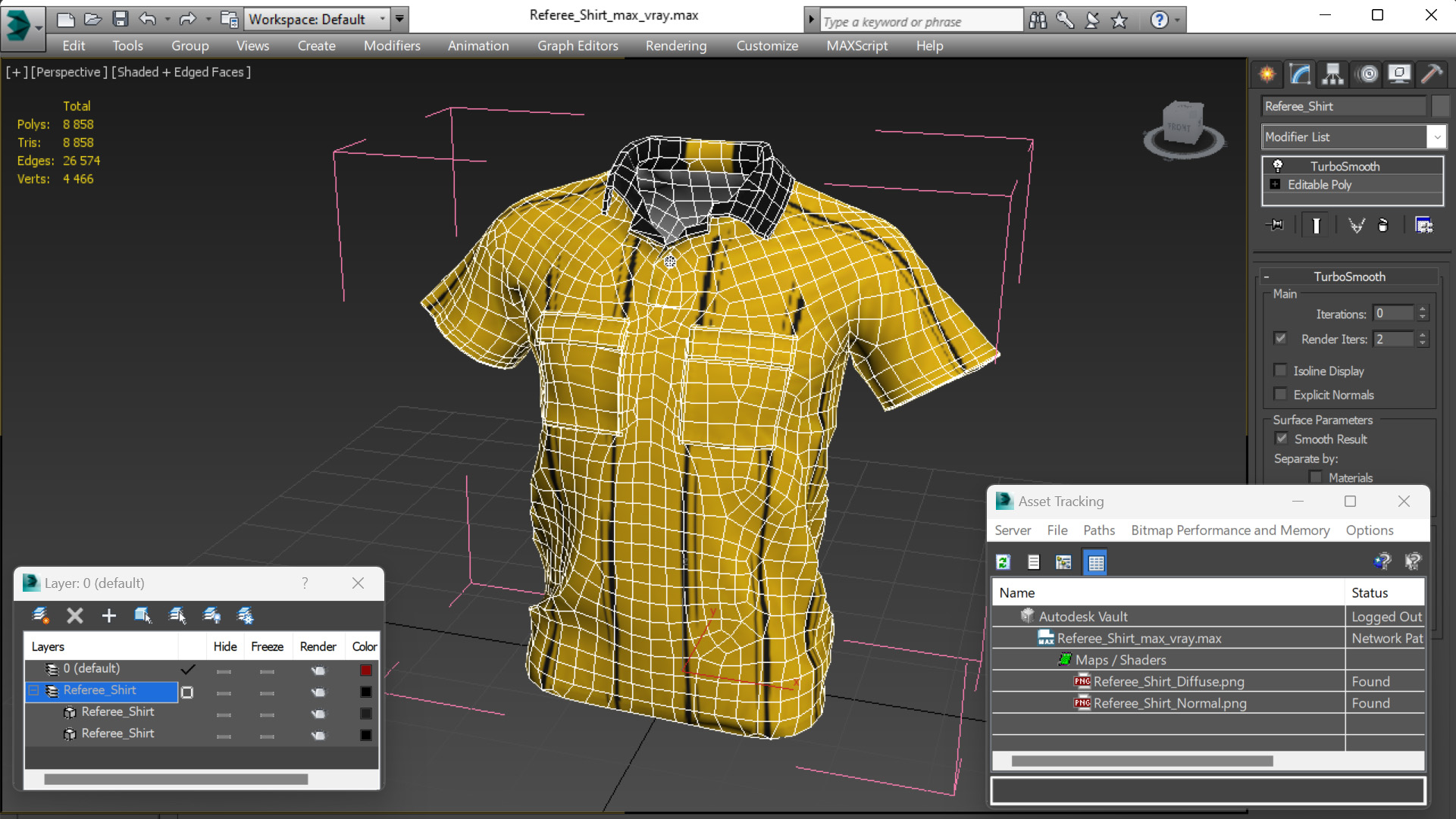Click the Status column header
This screenshot has height=819, width=1456.
[1386, 592]
